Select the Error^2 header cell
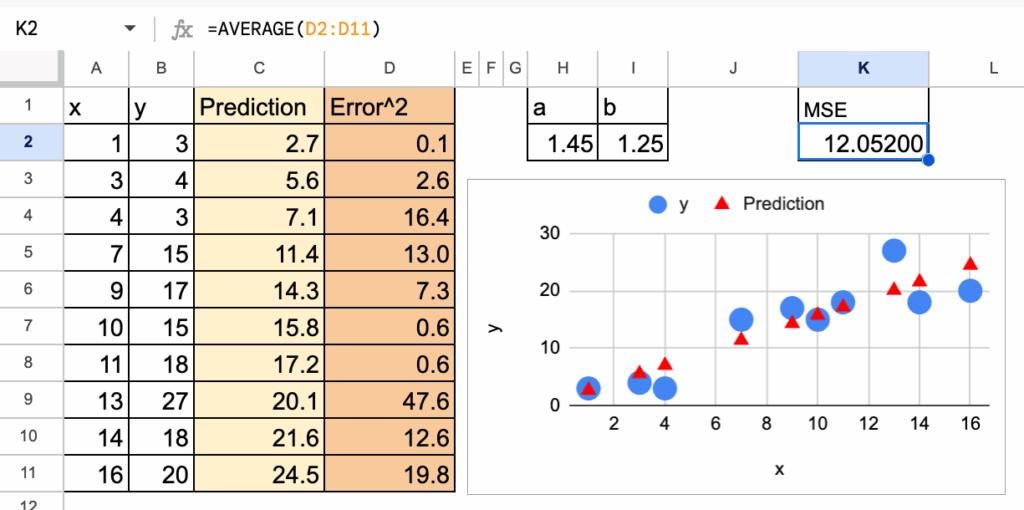The width and height of the screenshot is (1024, 510). pyautogui.click(x=390, y=107)
